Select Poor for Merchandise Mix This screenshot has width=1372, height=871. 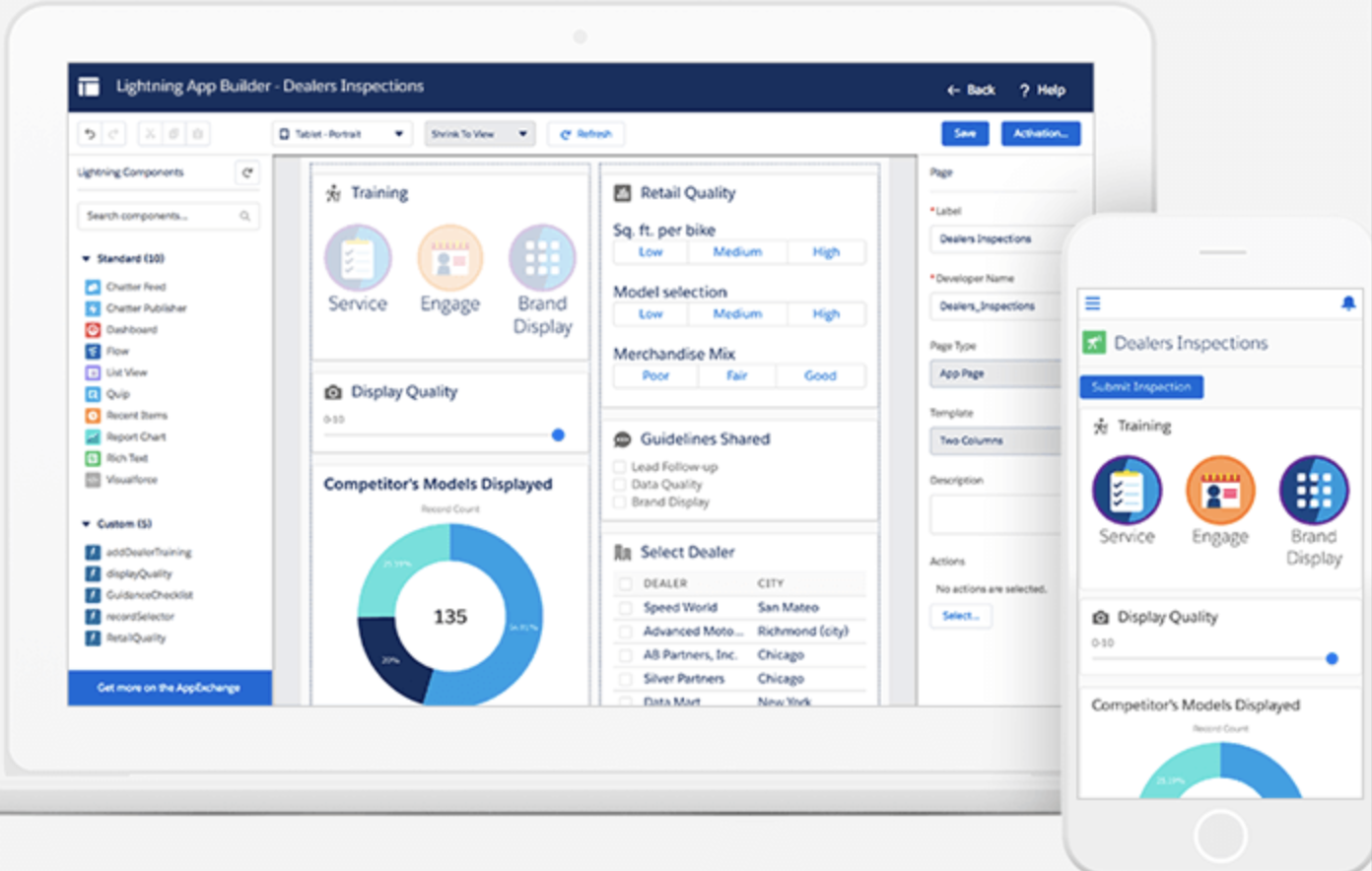tap(655, 376)
